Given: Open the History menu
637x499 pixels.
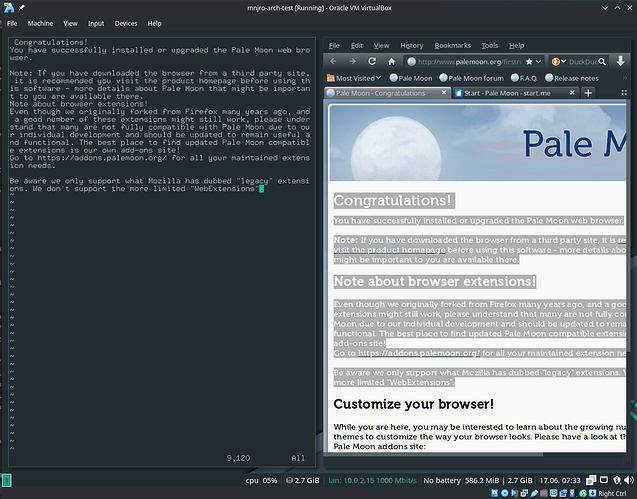Looking at the screenshot, I should point(412,46).
